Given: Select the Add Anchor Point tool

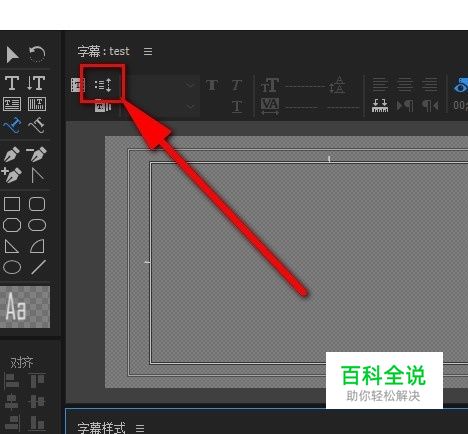Looking at the screenshot, I should pyautogui.click(x=12, y=175).
